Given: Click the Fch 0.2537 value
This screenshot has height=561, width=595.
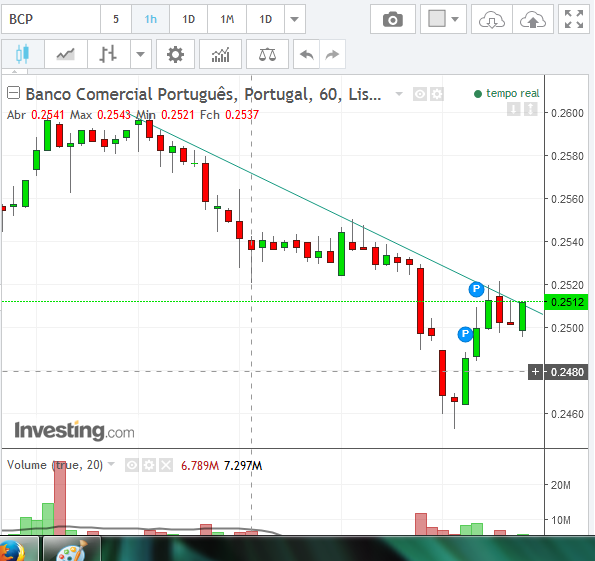Looking at the screenshot, I should point(242,115).
